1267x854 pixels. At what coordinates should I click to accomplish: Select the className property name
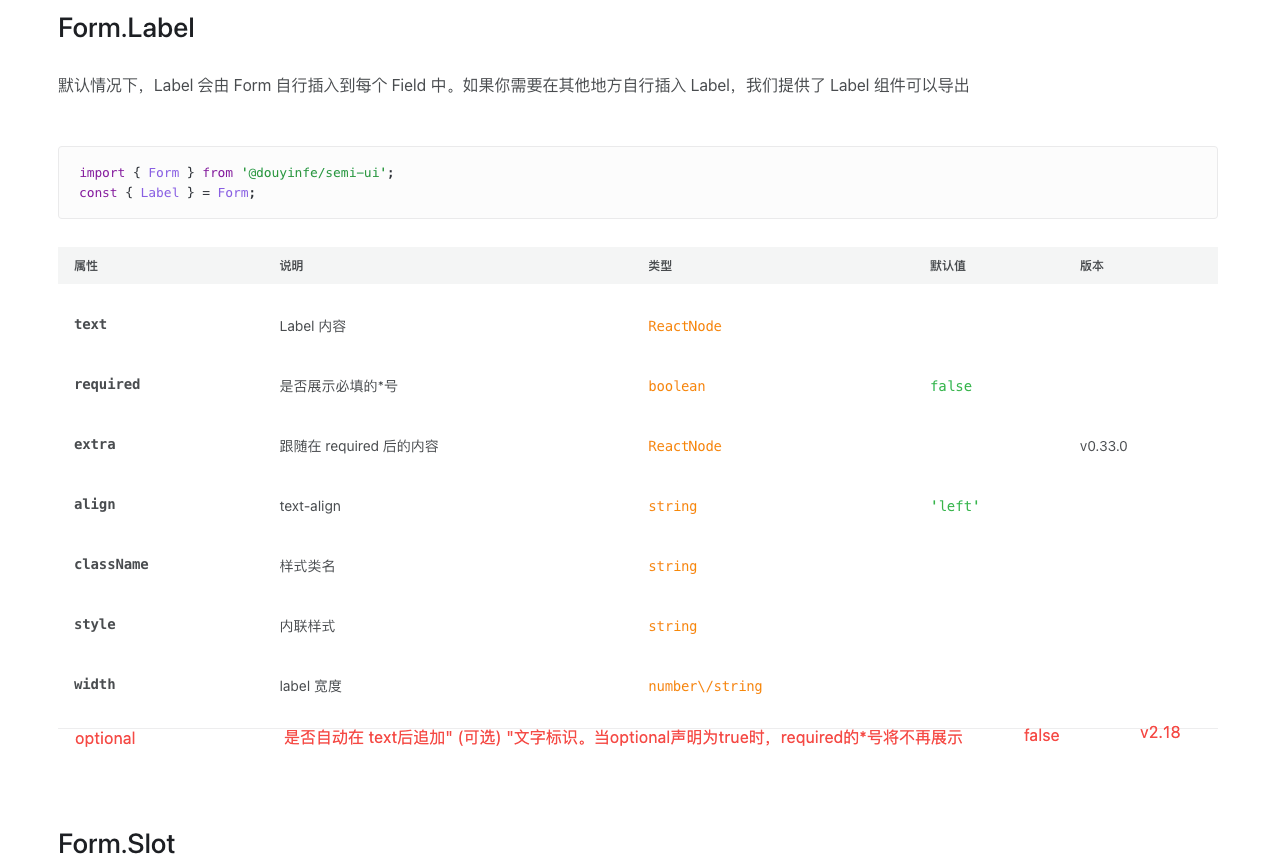point(111,564)
